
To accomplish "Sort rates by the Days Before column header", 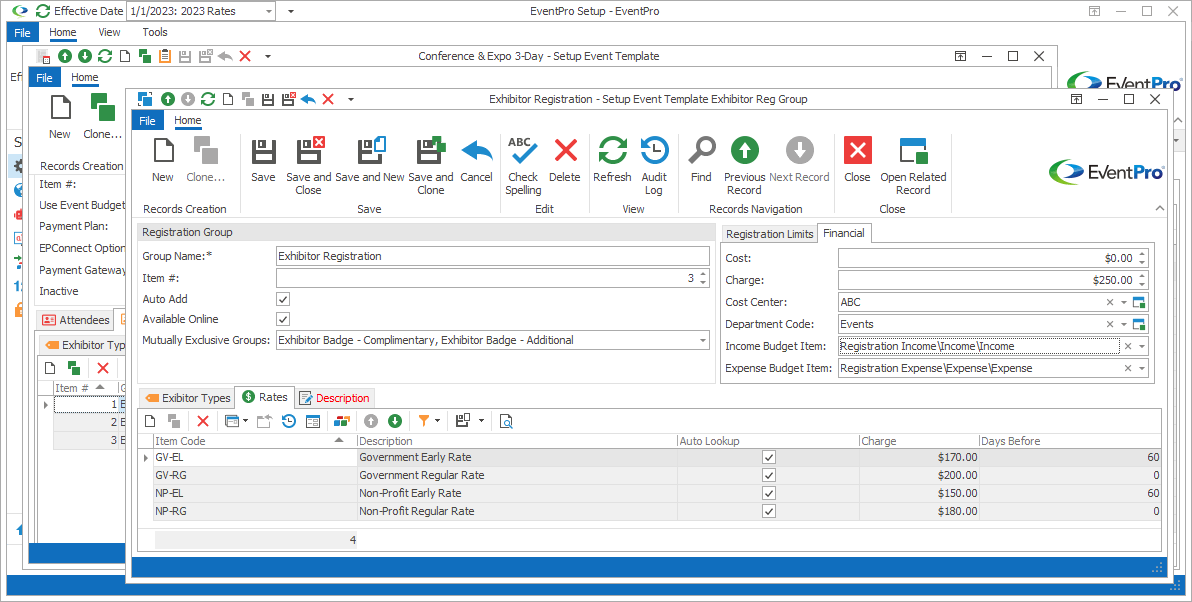I will [x=1070, y=441].
